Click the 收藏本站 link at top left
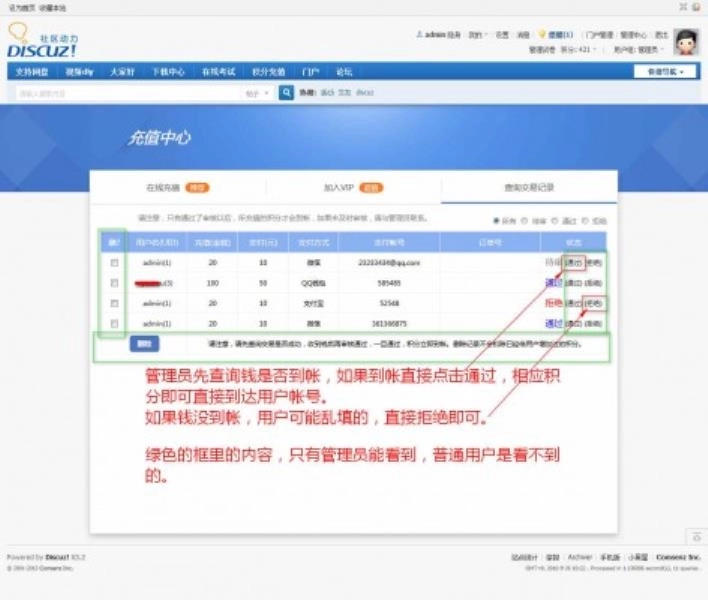The image size is (708, 600). coord(52,8)
